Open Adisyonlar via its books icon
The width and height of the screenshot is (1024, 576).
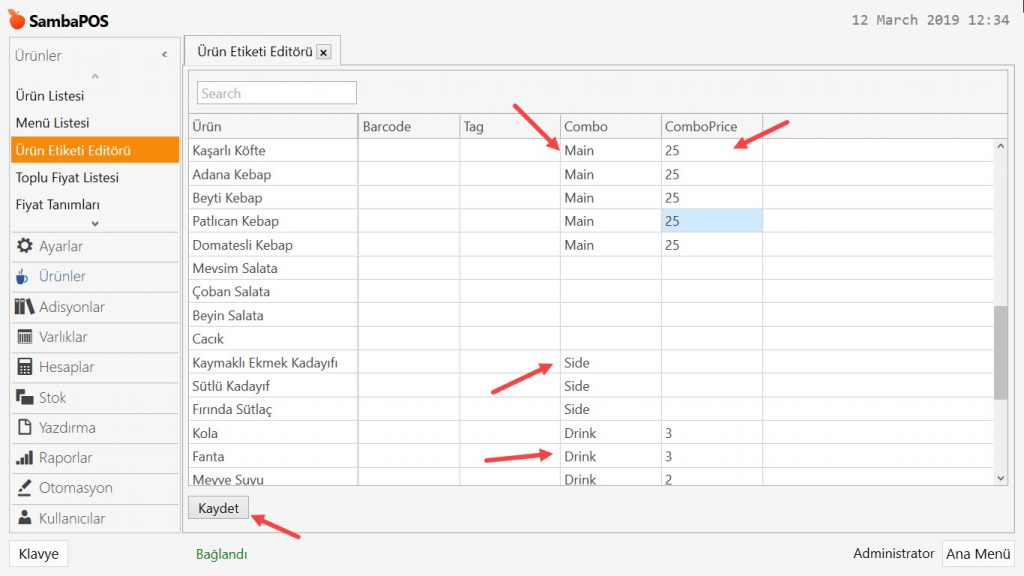tap(25, 307)
